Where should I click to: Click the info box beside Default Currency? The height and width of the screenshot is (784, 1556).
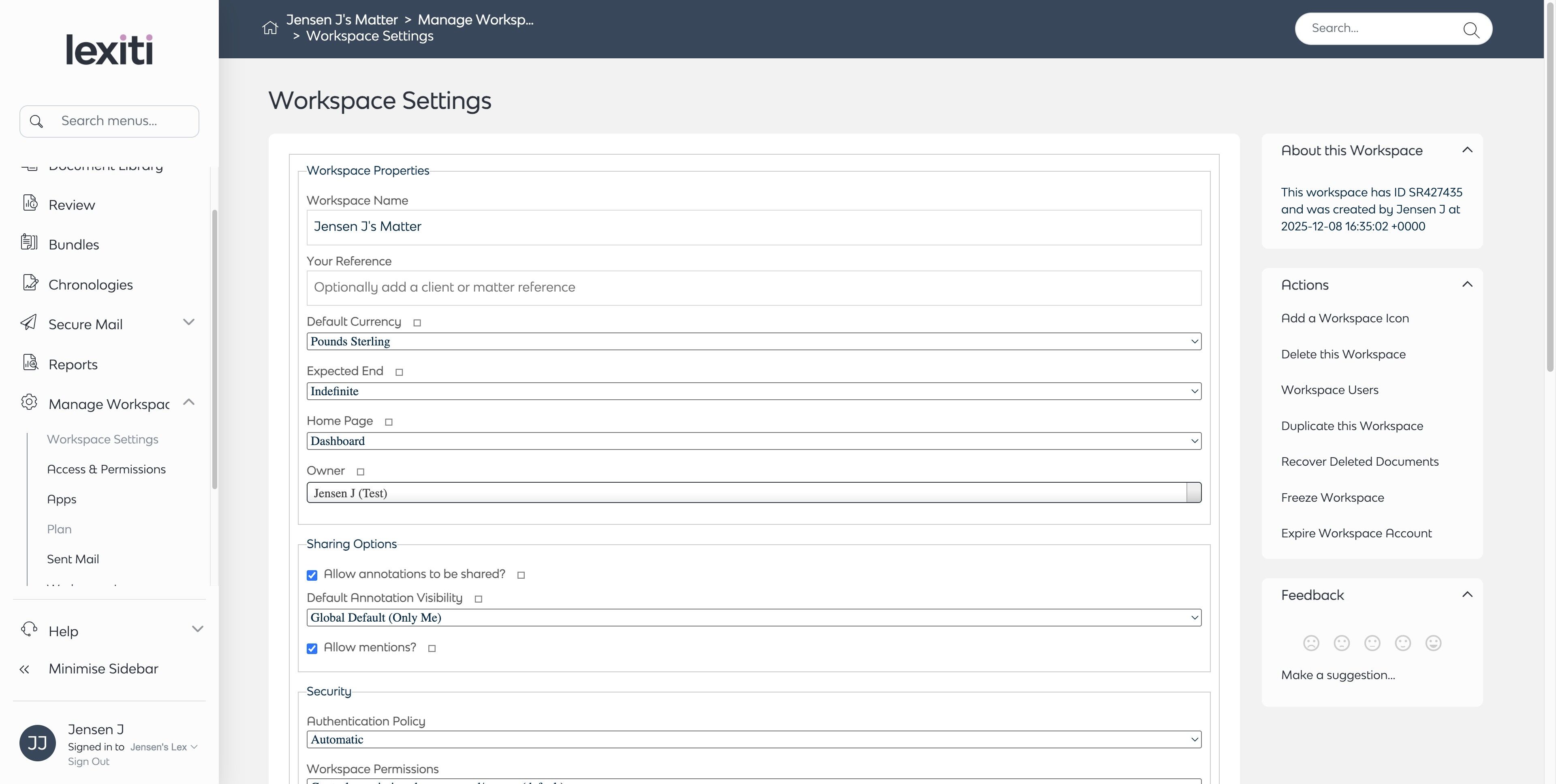tap(417, 323)
